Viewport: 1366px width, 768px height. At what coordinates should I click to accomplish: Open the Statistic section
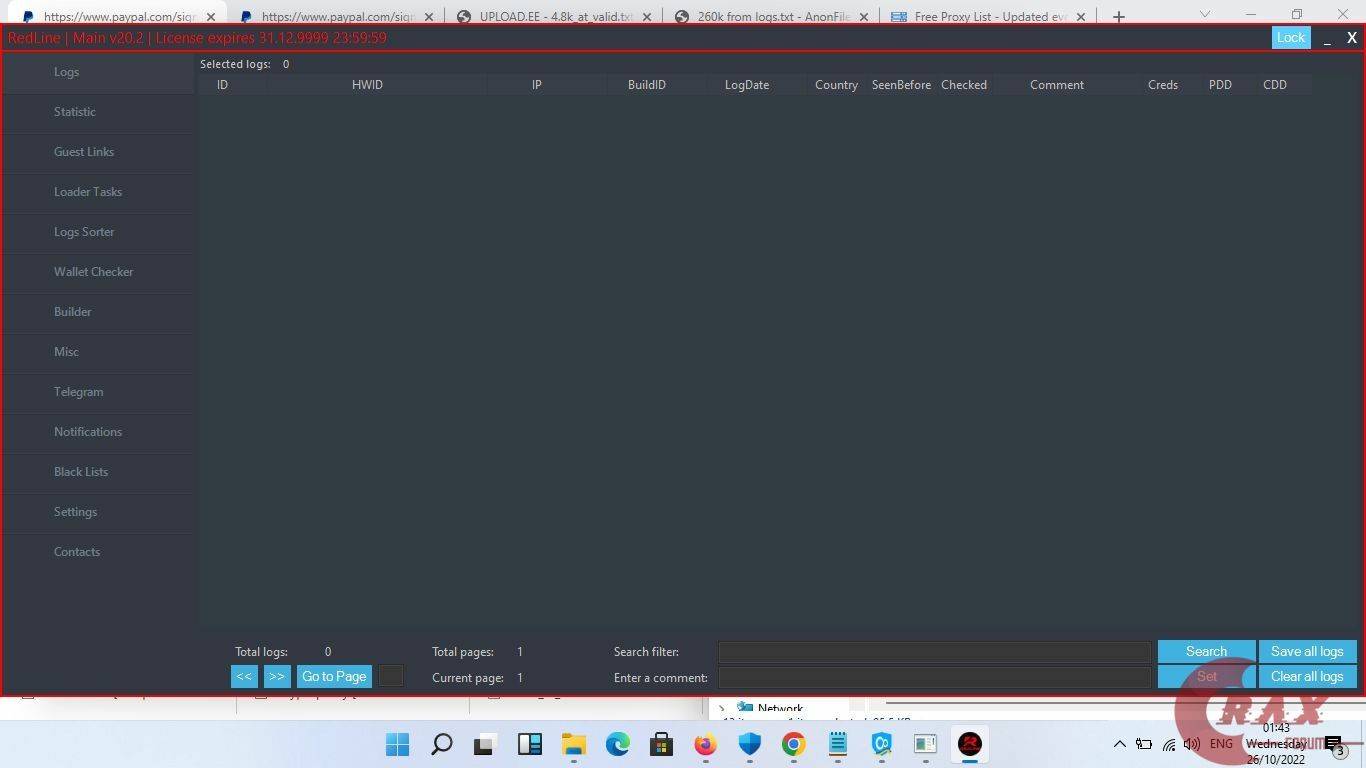click(x=98, y=112)
